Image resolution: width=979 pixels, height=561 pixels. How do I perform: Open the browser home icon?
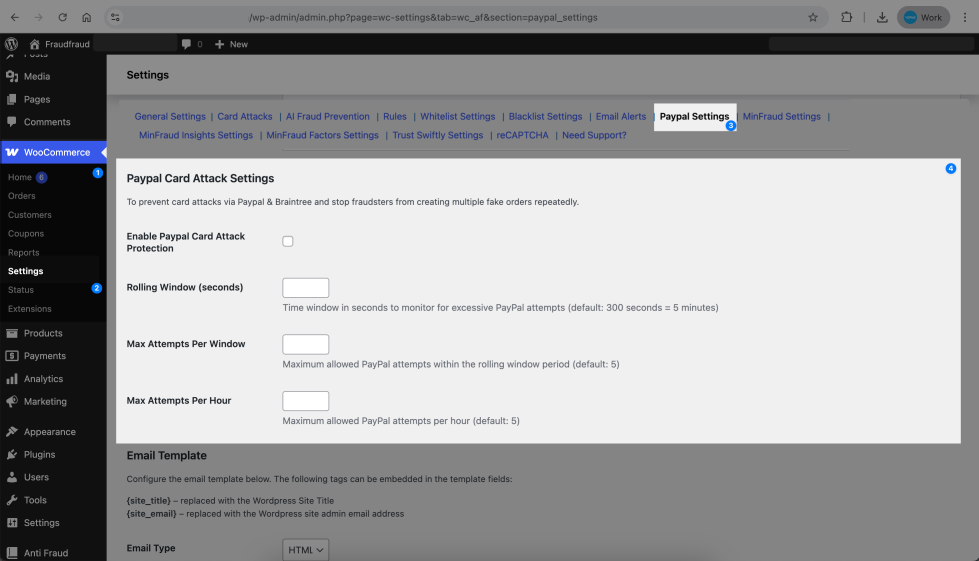pyautogui.click(x=86, y=17)
